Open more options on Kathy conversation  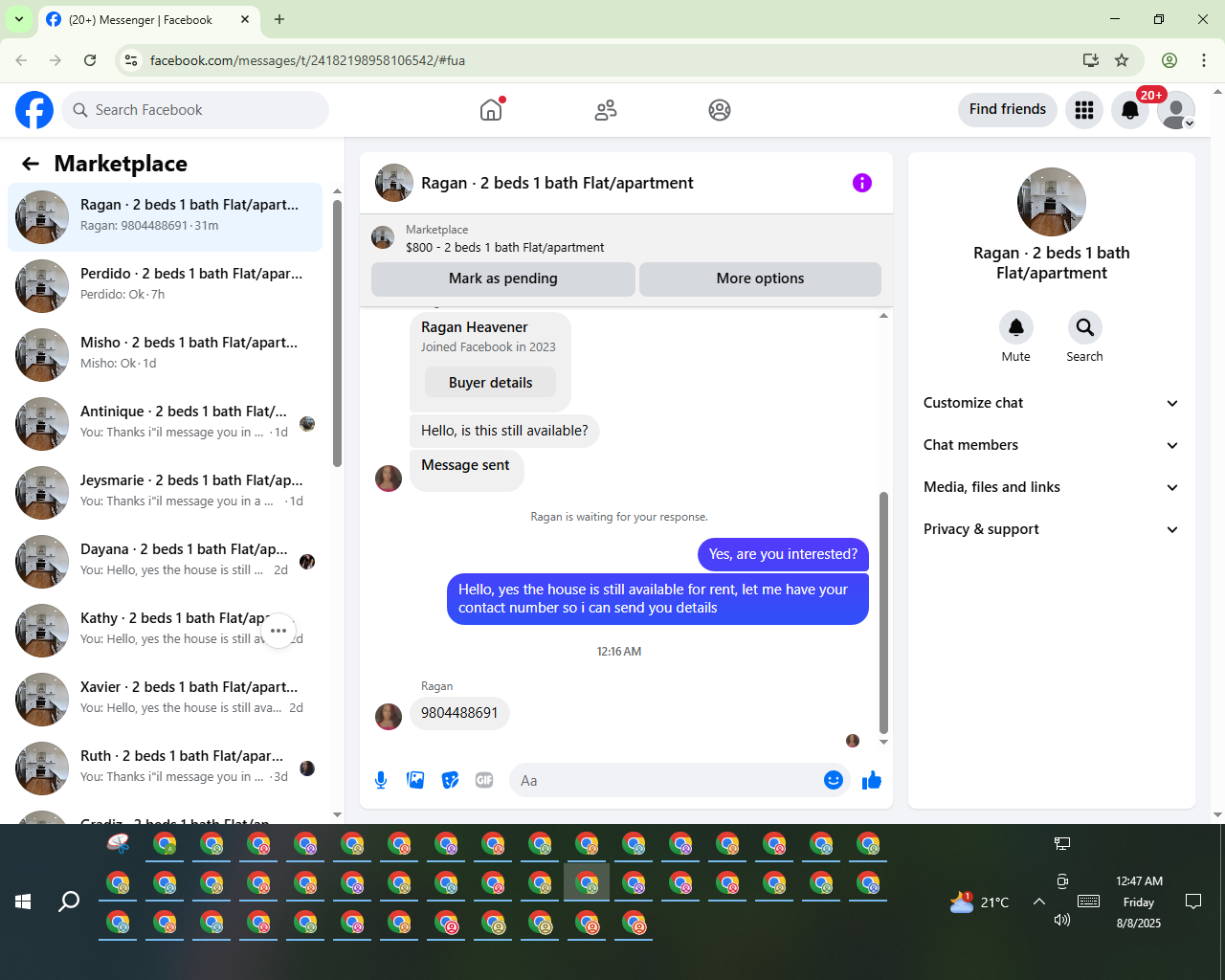tap(278, 631)
